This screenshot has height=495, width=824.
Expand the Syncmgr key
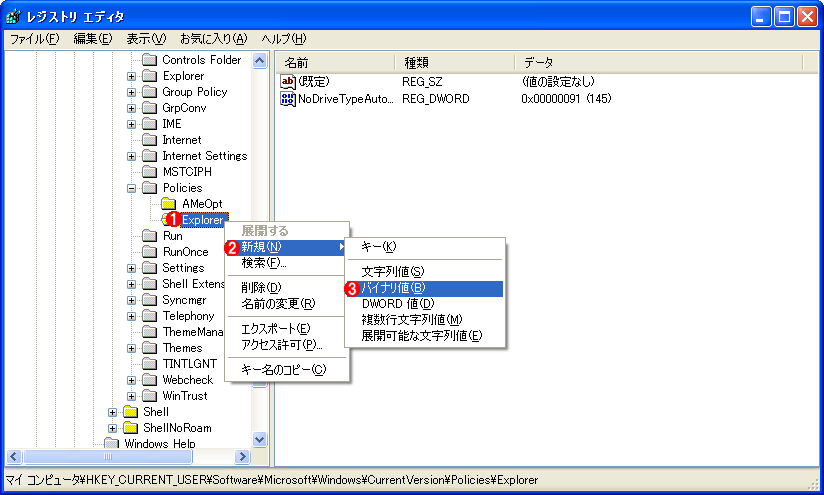pyautogui.click(x=131, y=300)
